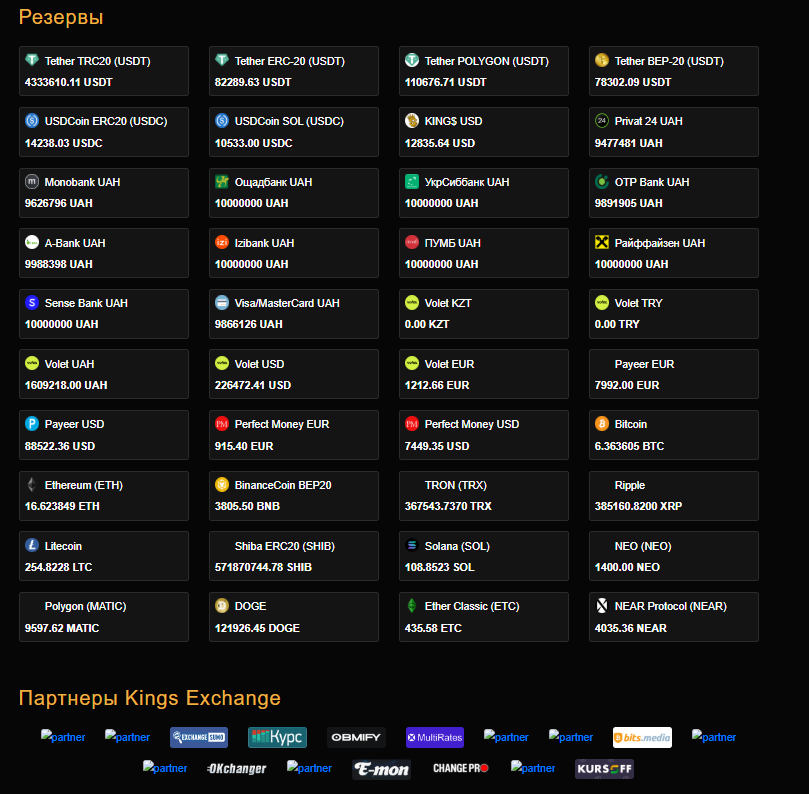Image resolution: width=809 pixels, height=794 pixels.
Task: Click the Monobank logo icon
Action: [32, 181]
